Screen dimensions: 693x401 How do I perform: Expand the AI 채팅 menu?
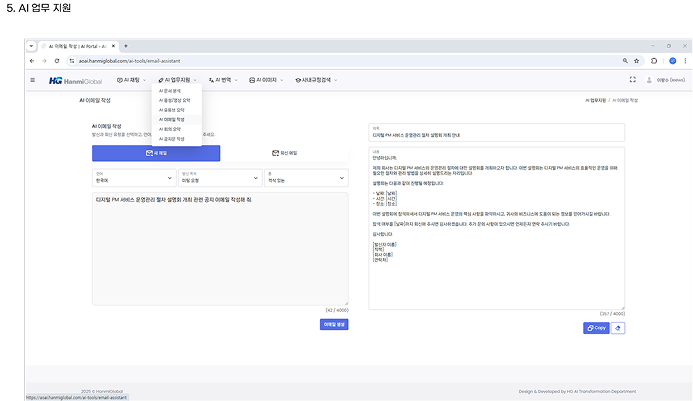click(x=132, y=79)
